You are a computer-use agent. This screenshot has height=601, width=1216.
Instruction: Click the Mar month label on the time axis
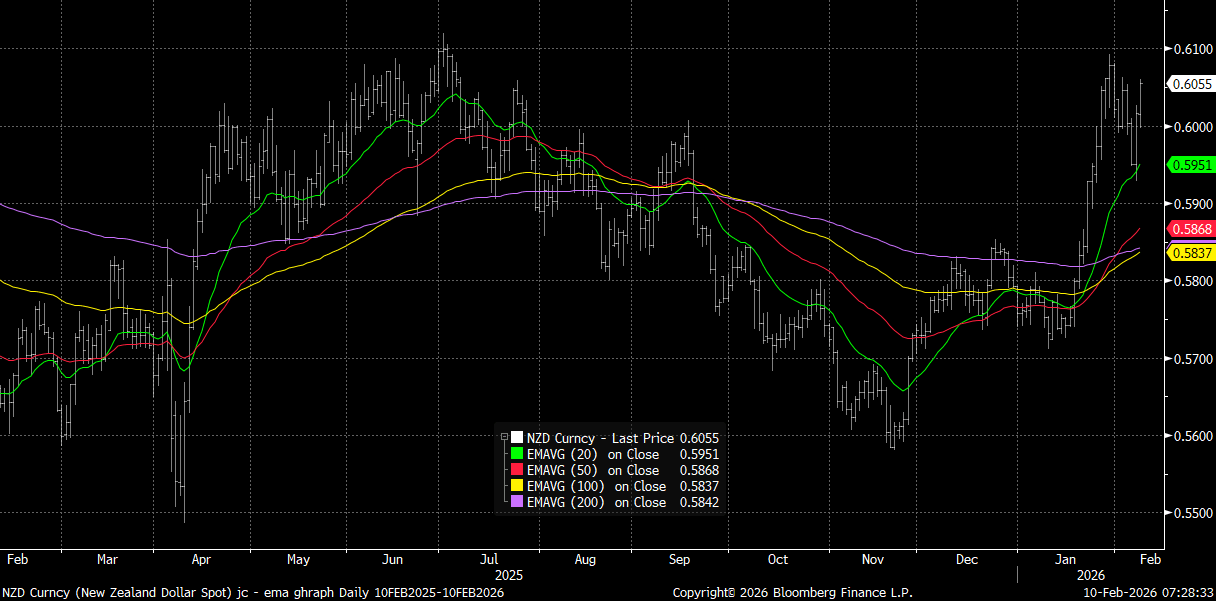click(107, 560)
